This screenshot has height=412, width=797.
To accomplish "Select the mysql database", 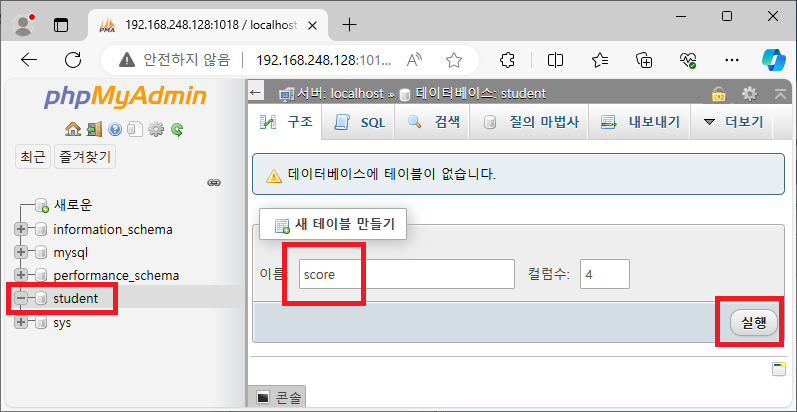I will click(x=71, y=252).
